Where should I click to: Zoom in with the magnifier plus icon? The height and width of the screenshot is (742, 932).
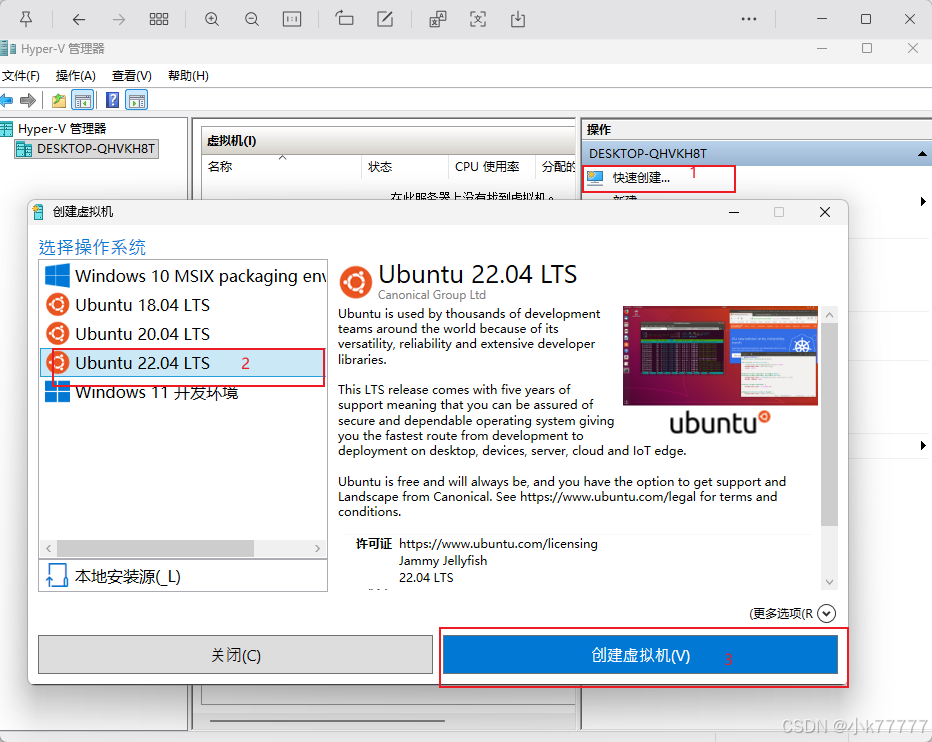click(x=212, y=19)
